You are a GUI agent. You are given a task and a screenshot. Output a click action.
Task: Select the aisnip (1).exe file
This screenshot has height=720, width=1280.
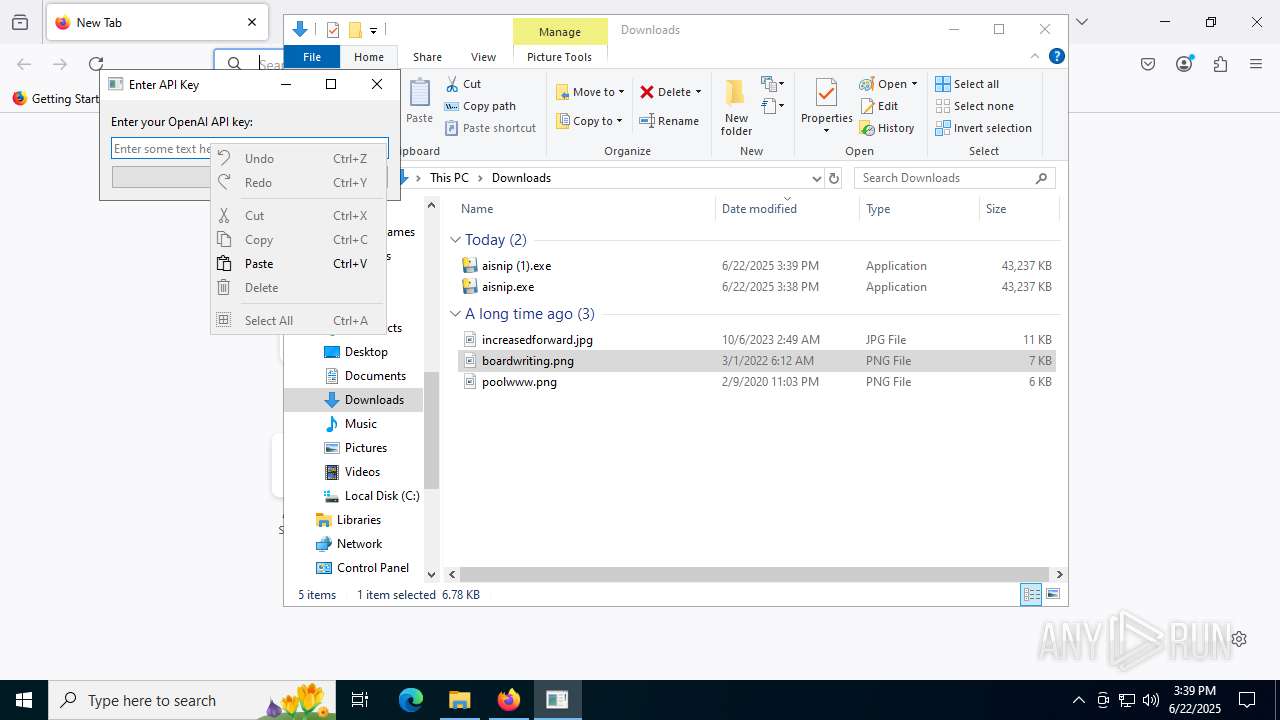(516, 266)
